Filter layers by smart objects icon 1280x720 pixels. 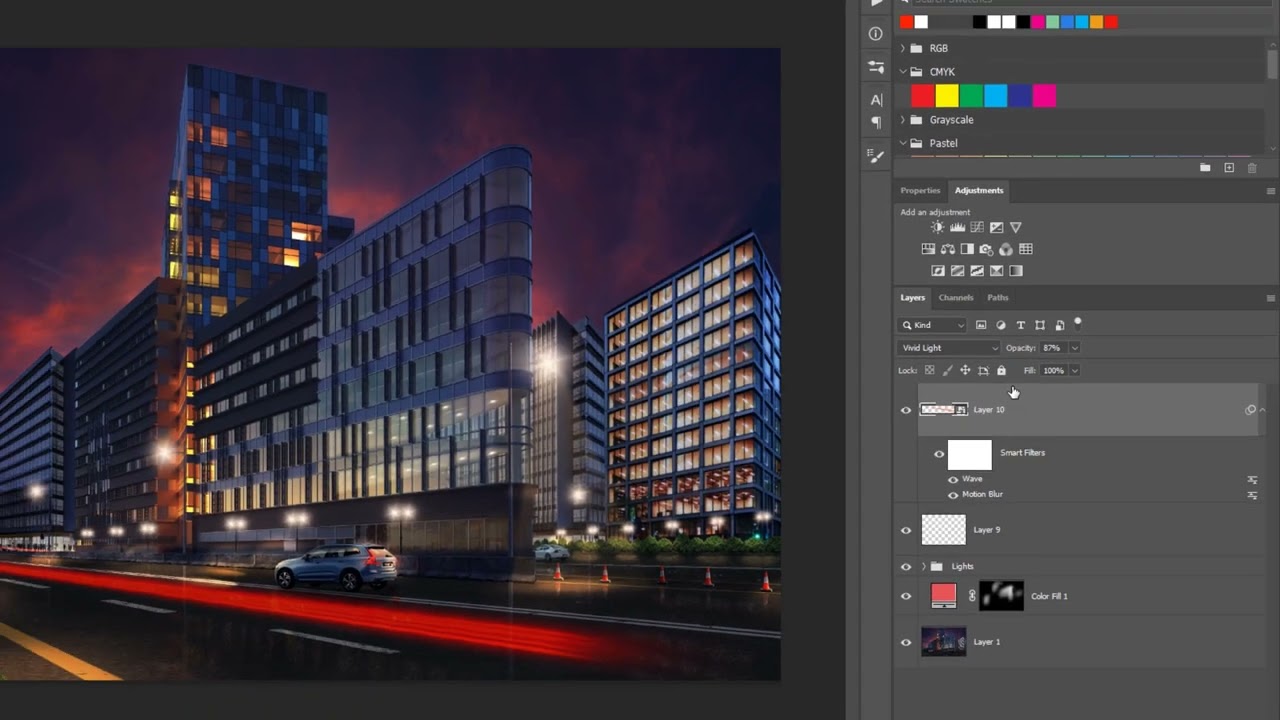(1060, 325)
